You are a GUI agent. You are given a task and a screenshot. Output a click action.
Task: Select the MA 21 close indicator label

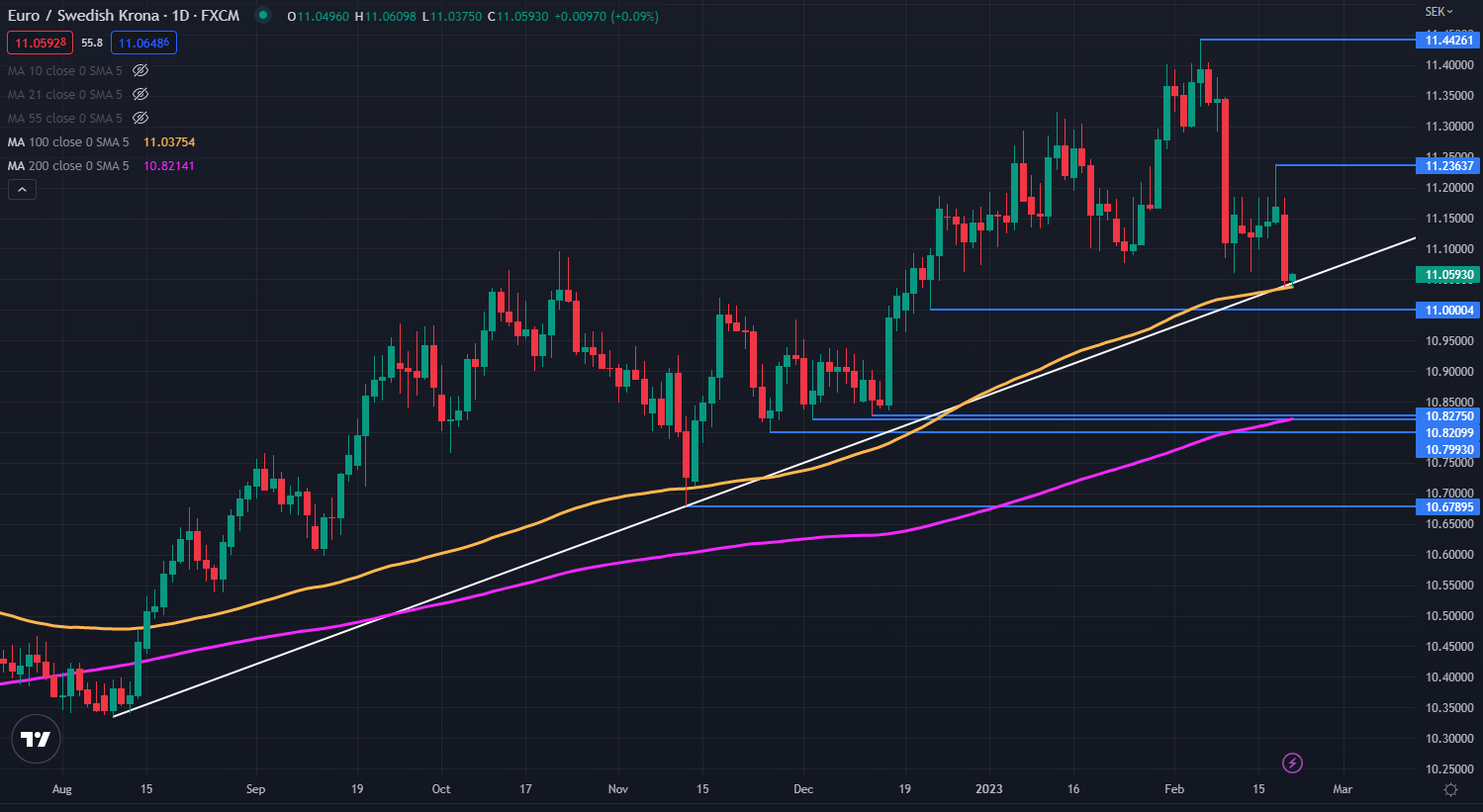[65, 95]
